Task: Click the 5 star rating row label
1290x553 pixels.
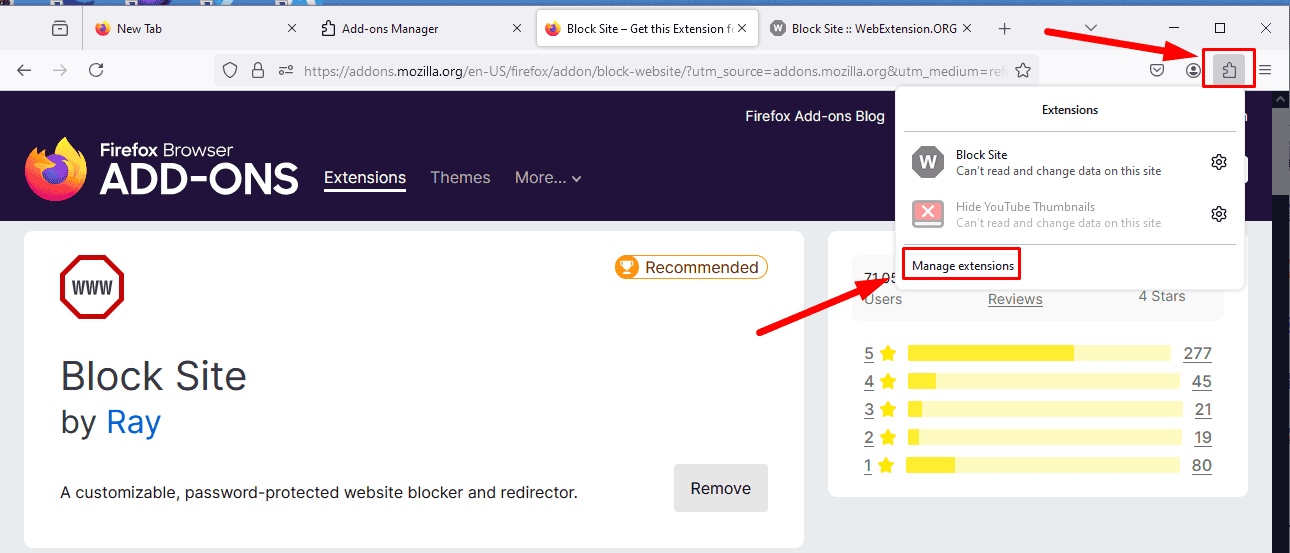Action: click(879, 353)
